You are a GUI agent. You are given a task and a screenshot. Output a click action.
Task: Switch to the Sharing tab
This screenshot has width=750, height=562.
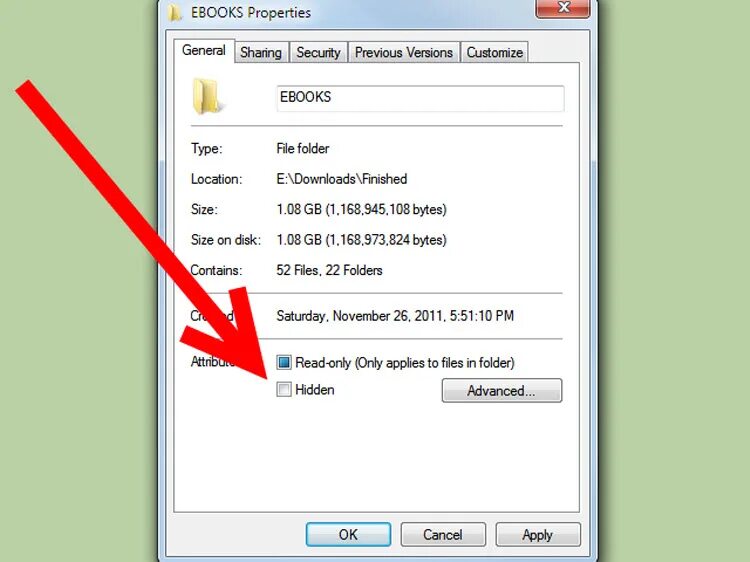pyautogui.click(x=261, y=52)
